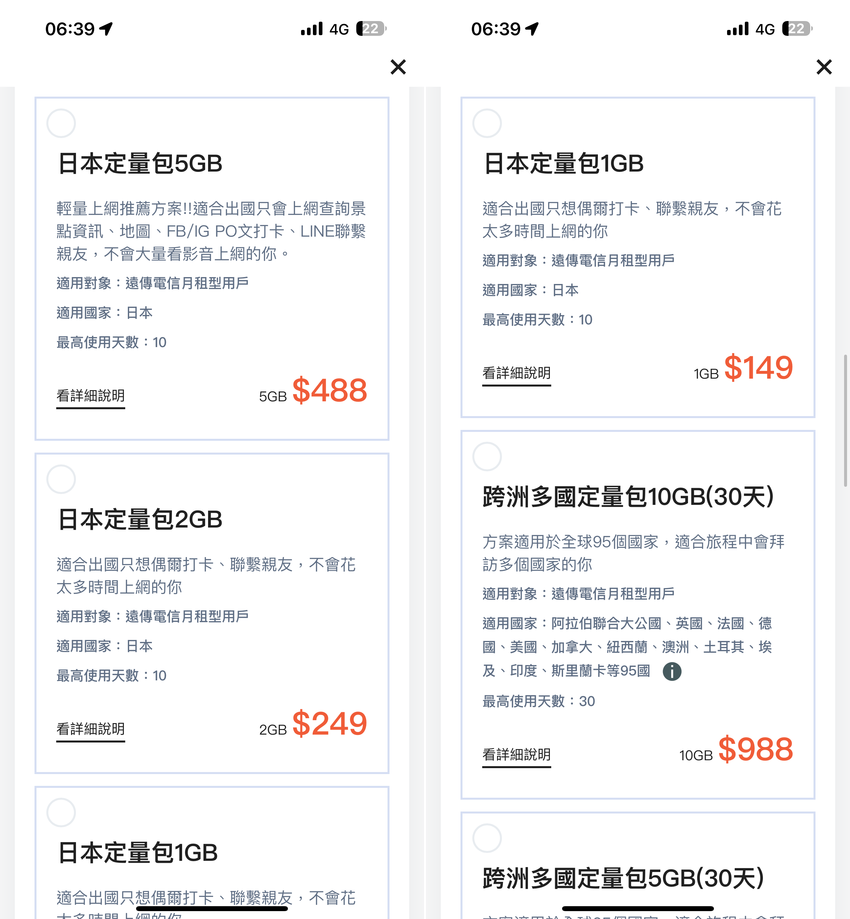This screenshot has height=919, width=850.
Task: Open 看詳細說明 for the 5GB Japan plan
Action: (x=90, y=396)
